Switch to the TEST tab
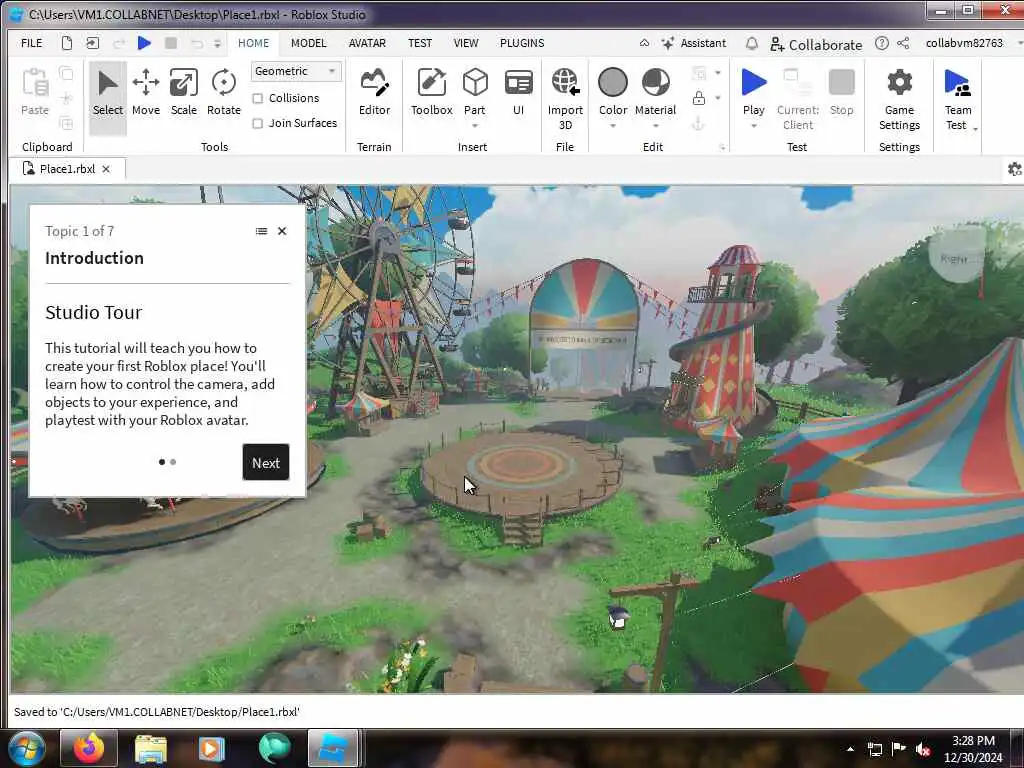Screen dimensions: 1024x768 click(420, 43)
